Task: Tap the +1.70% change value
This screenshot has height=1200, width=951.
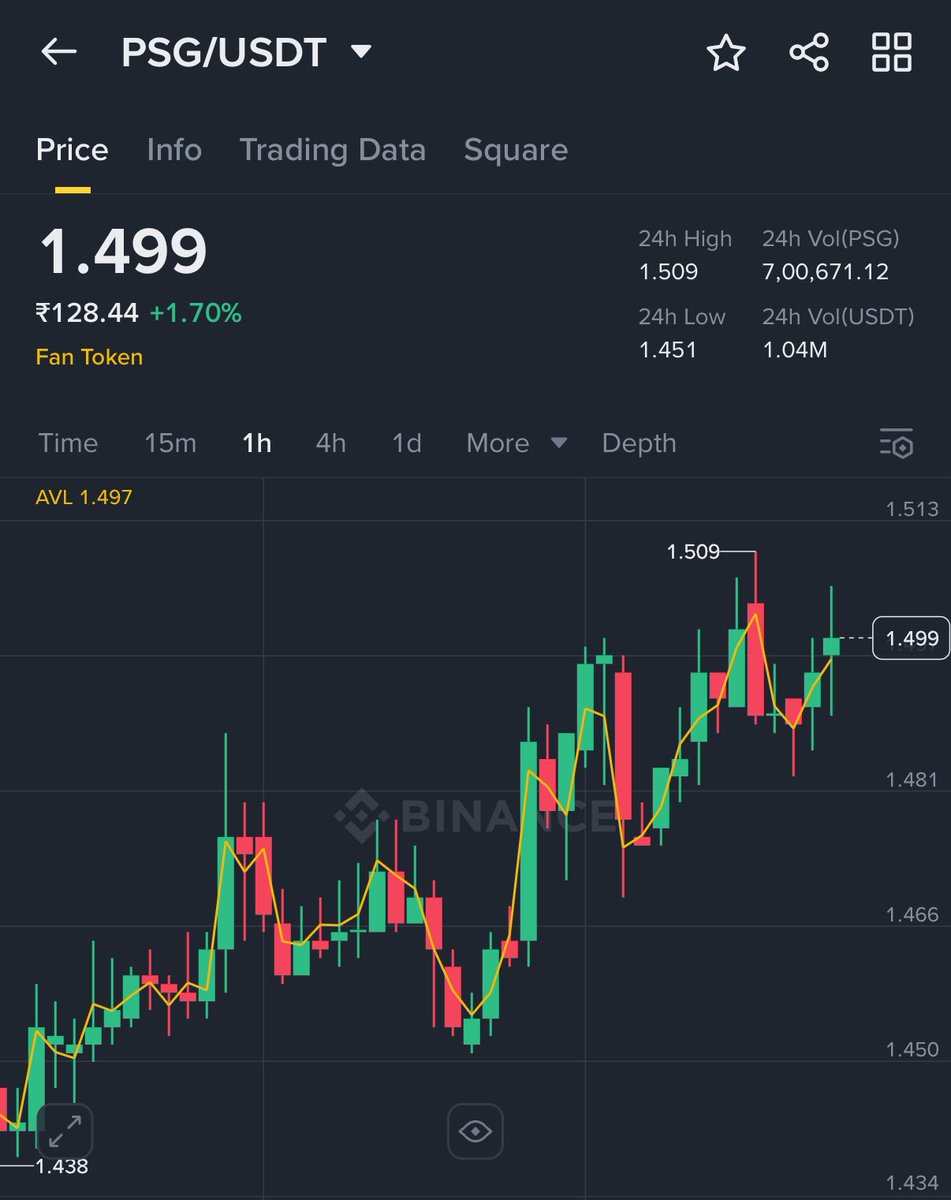Action: pos(195,313)
